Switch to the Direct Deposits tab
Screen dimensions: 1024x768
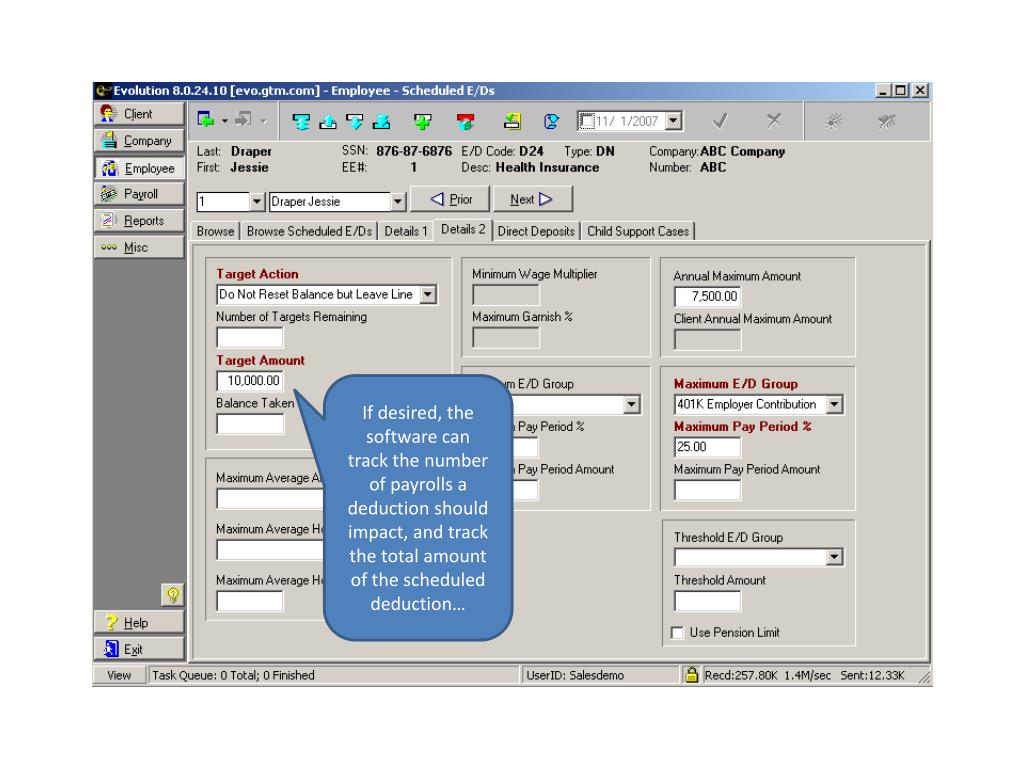536,231
